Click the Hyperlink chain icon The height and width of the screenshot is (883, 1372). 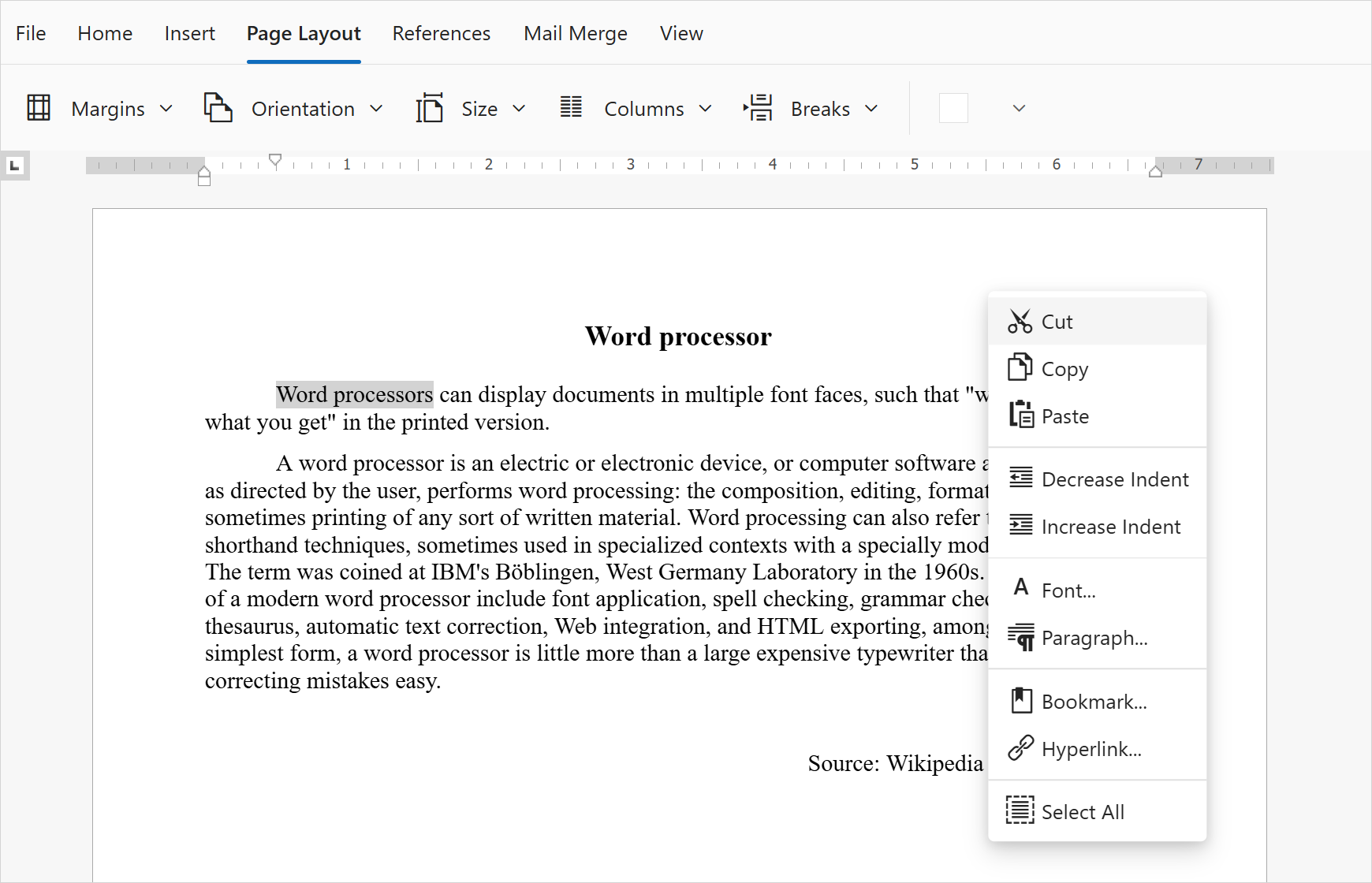click(1020, 747)
